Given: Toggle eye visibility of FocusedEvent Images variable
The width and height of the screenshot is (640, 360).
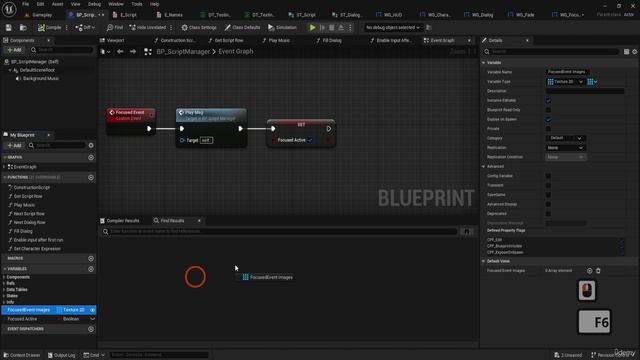Looking at the screenshot, I should click(x=92, y=310).
